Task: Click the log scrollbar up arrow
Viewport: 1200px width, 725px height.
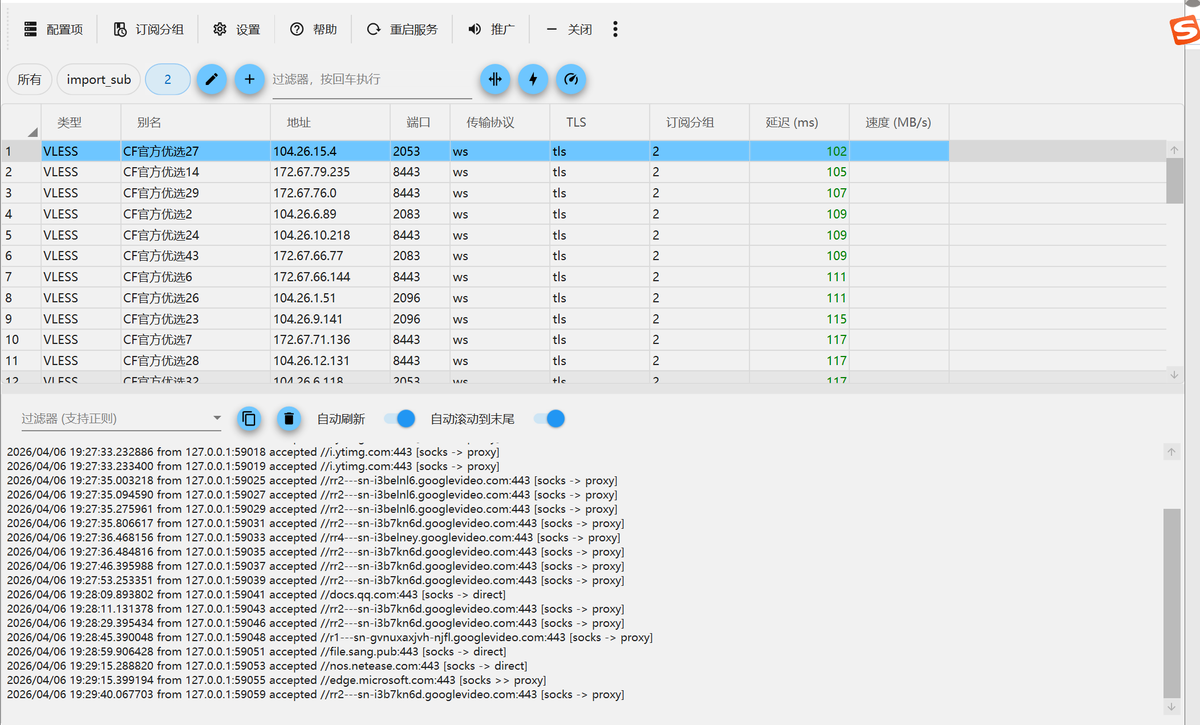Action: 1172,452
